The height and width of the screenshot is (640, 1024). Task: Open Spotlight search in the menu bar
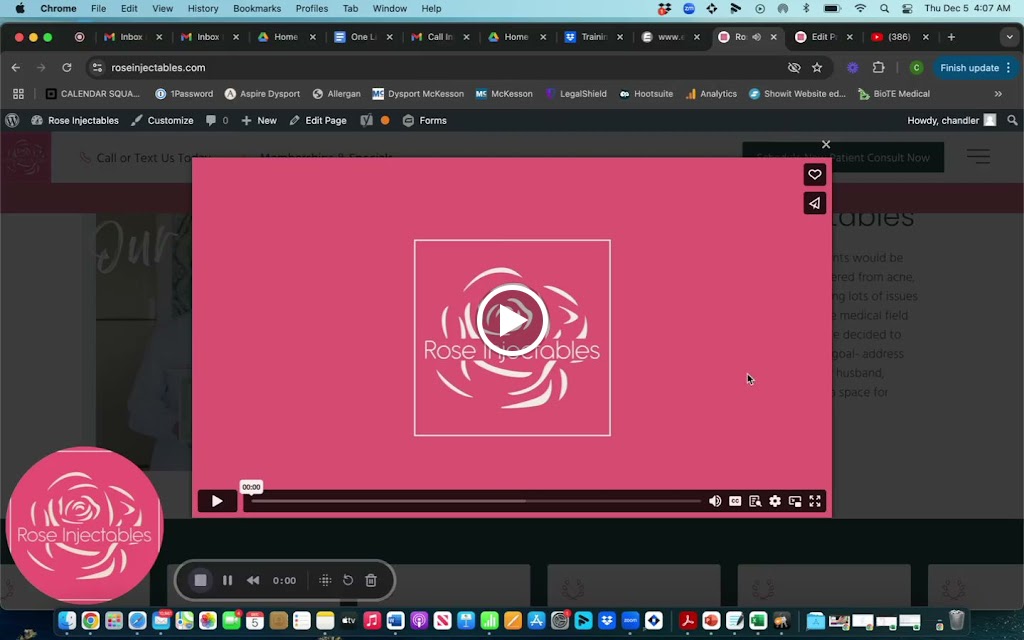[x=884, y=8]
